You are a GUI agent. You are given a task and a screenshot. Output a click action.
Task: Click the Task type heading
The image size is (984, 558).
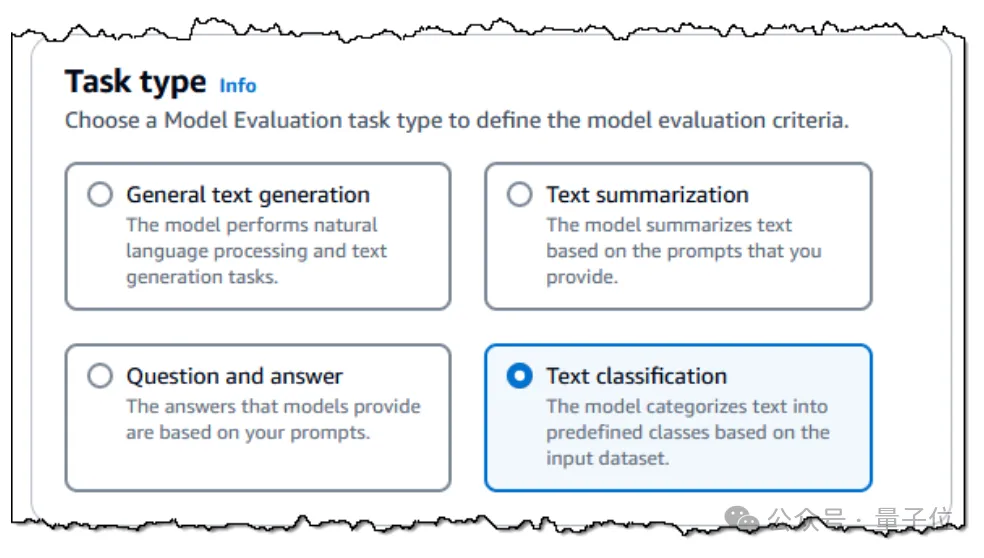click(x=136, y=82)
